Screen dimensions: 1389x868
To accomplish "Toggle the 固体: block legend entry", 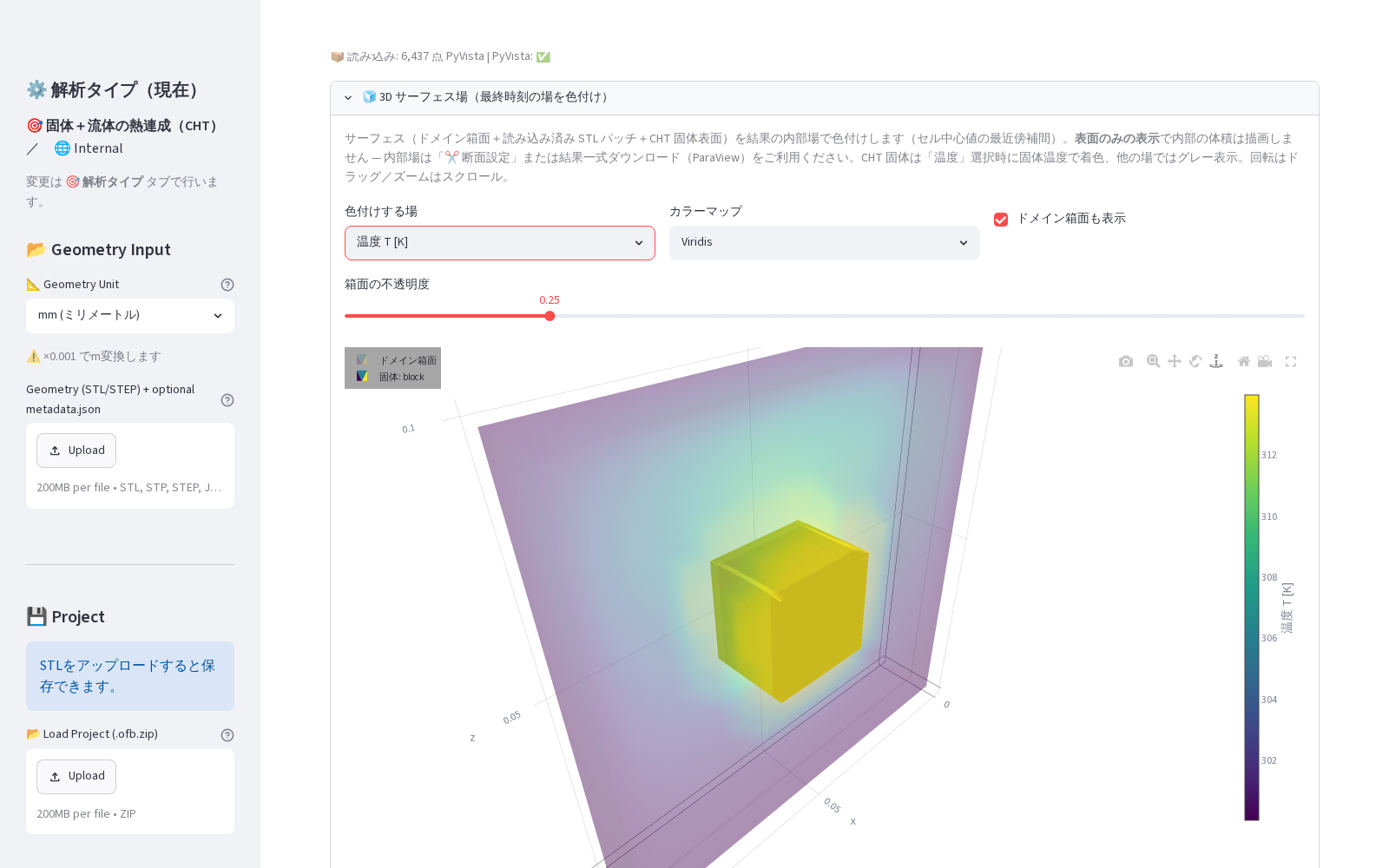I will point(391,377).
